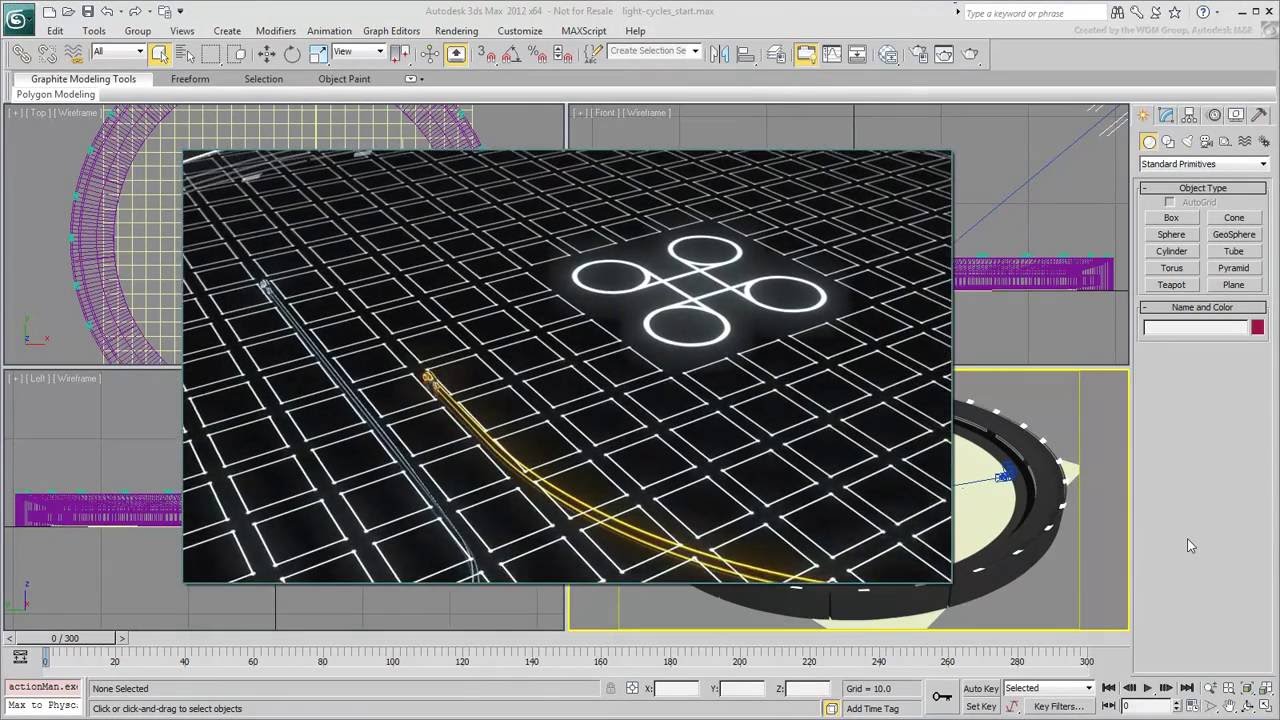
Task: Open the MAXScript menu
Action: 584,31
